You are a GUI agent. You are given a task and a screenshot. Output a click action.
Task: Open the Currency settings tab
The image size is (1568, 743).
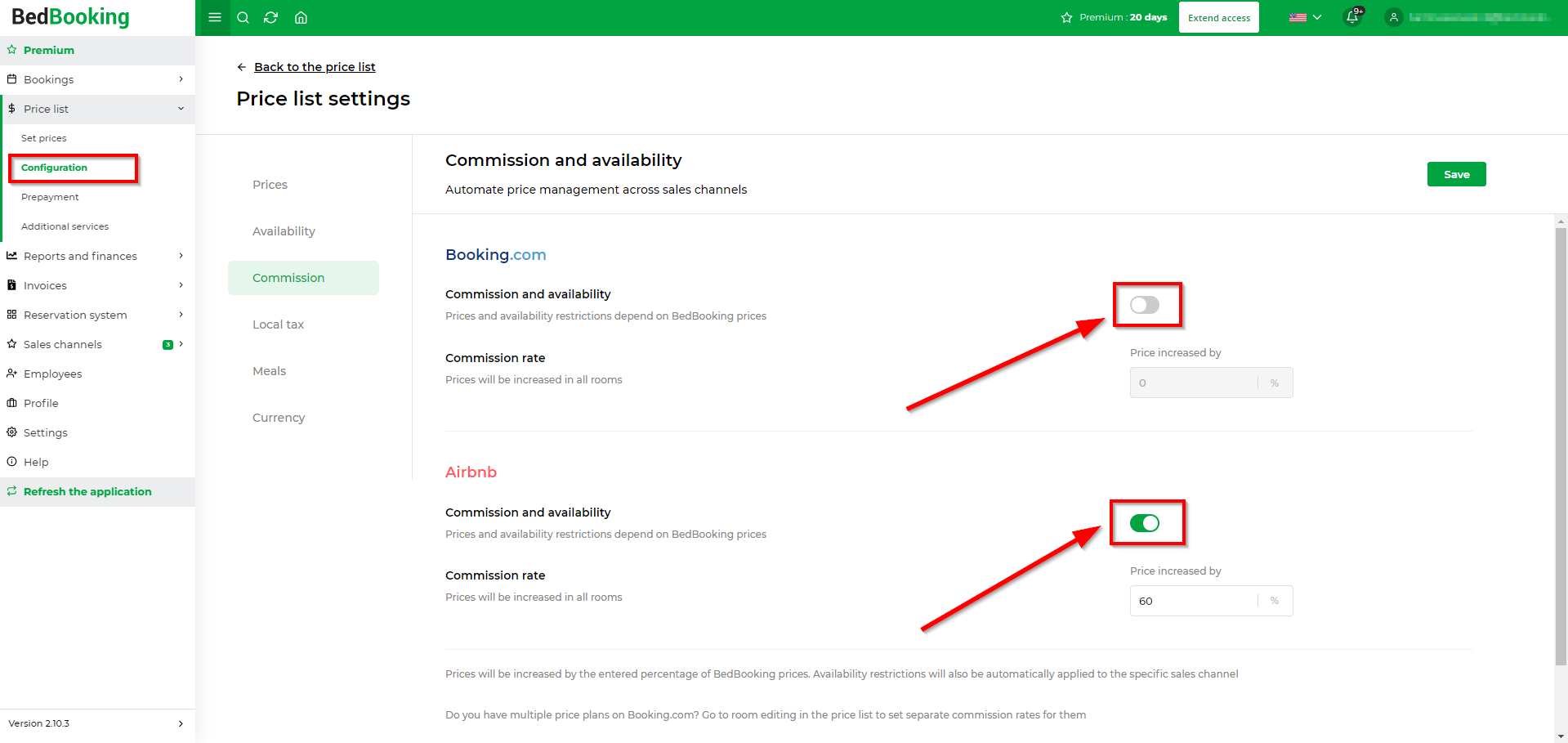coord(303,418)
